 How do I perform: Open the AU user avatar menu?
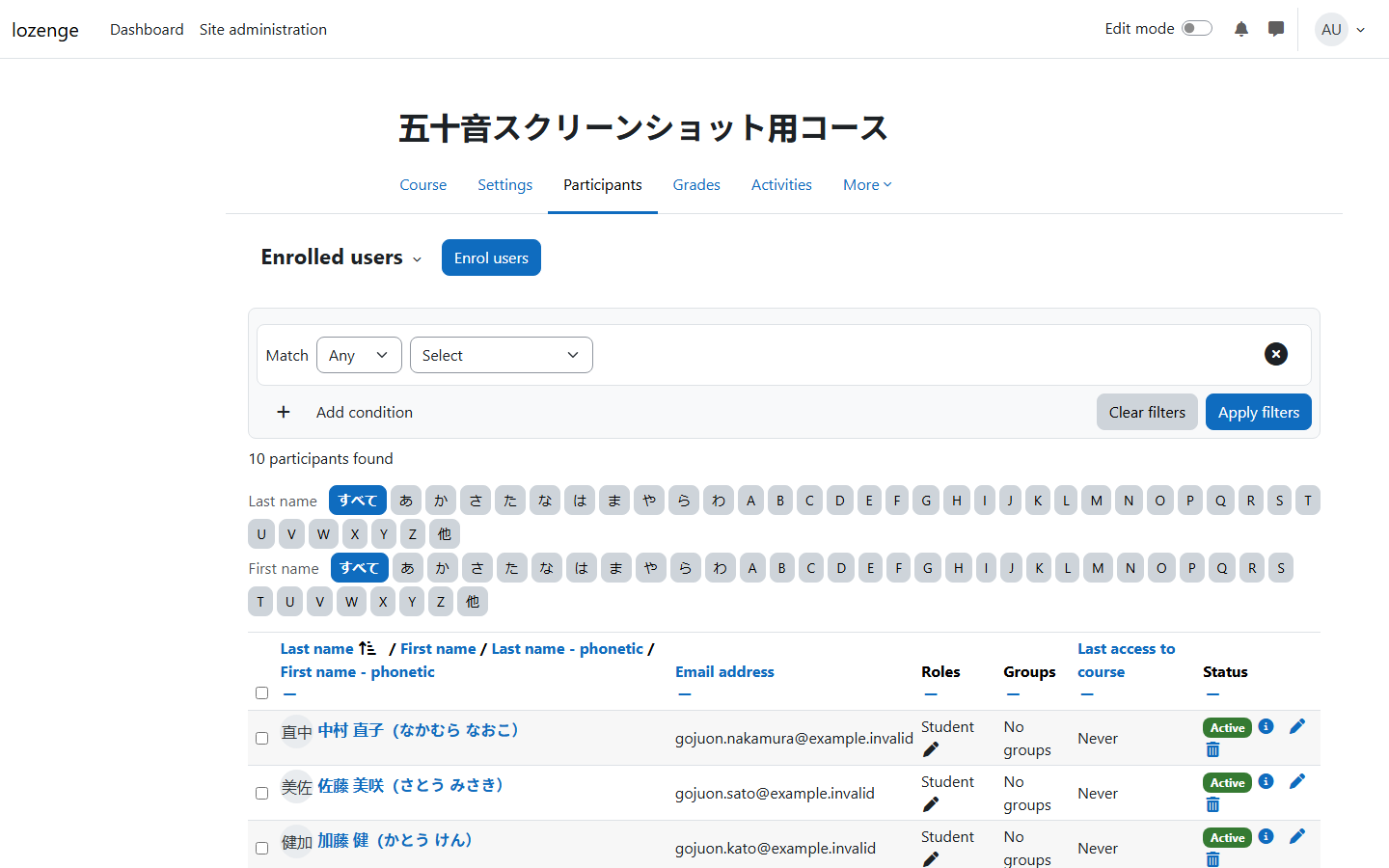(x=1331, y=29)
